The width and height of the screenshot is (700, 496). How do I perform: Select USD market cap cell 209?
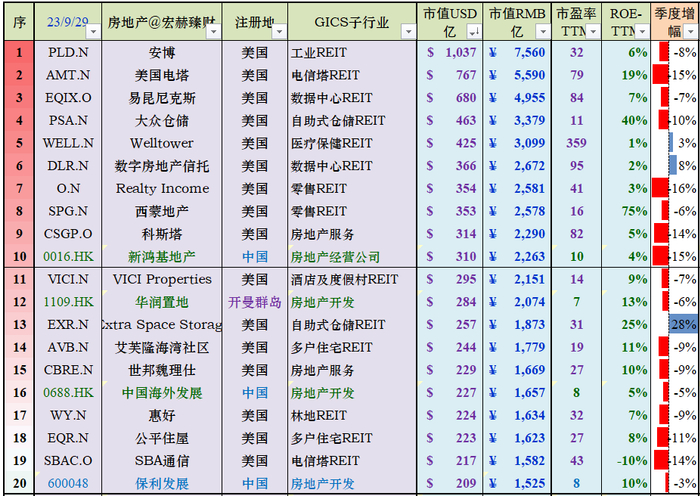450,483
